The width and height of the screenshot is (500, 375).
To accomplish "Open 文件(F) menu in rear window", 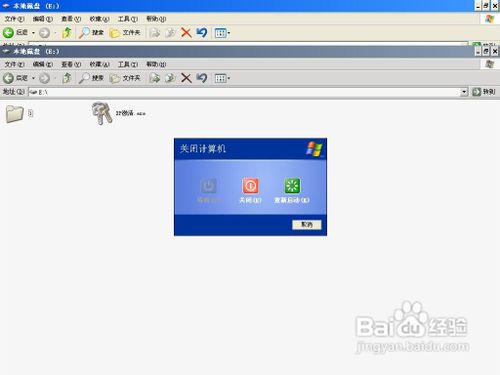I will coord(14,19).
